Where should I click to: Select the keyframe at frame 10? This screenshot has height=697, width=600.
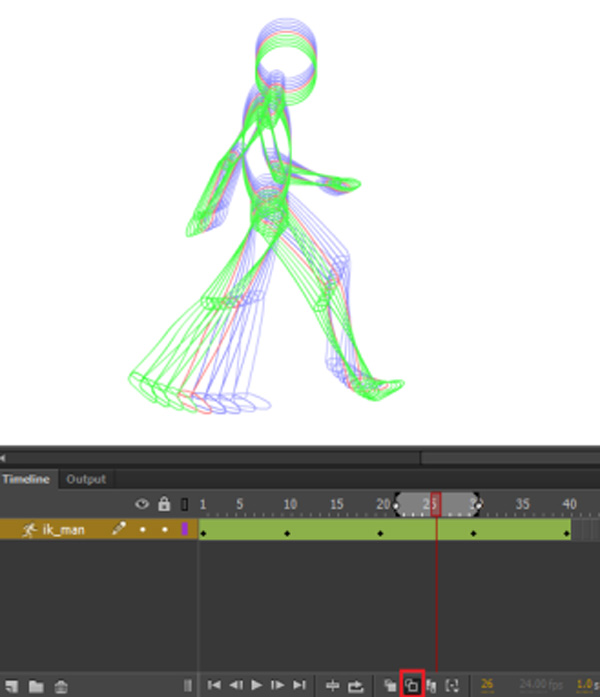[287, 533]
